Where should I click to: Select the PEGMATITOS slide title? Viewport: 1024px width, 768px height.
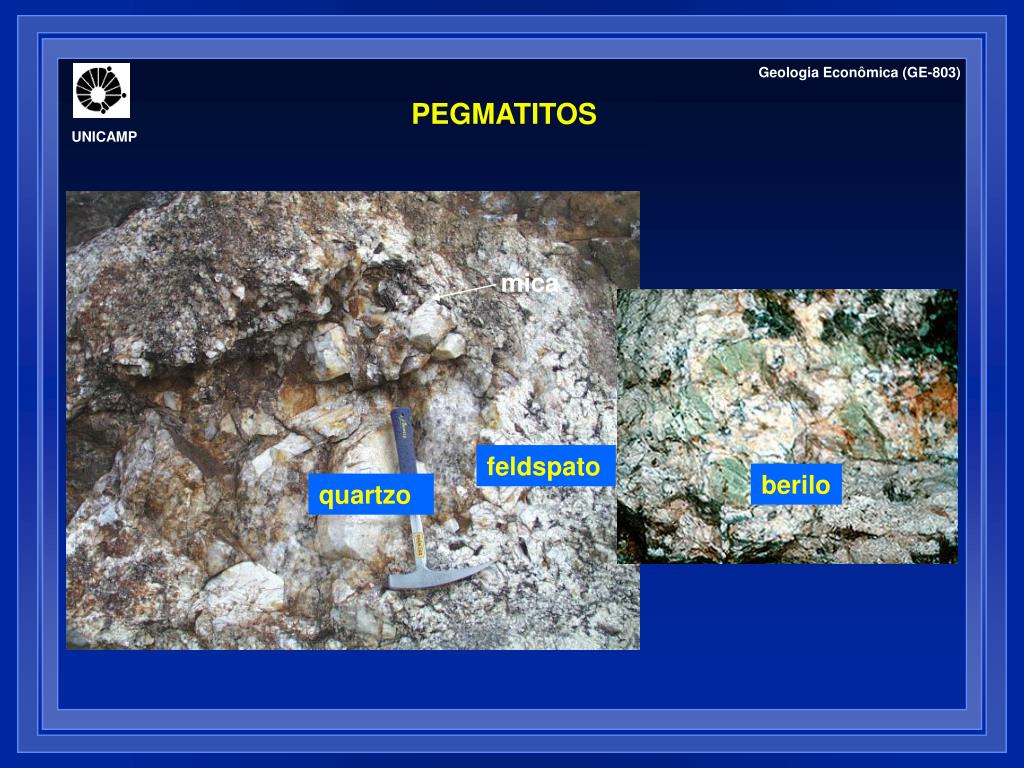coord(504,114)
